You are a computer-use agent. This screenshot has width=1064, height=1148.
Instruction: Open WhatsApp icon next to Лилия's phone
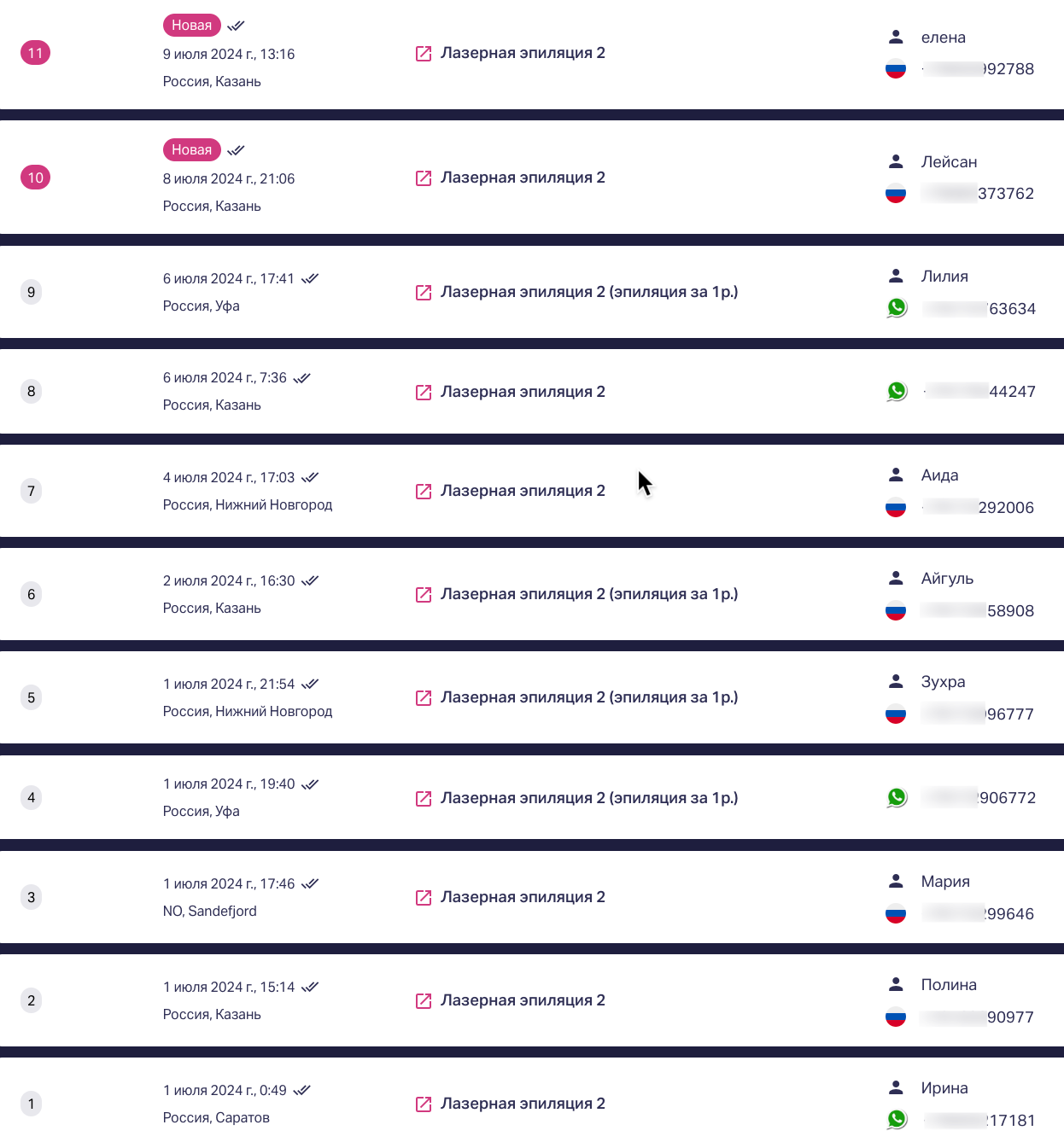[897, 308]
